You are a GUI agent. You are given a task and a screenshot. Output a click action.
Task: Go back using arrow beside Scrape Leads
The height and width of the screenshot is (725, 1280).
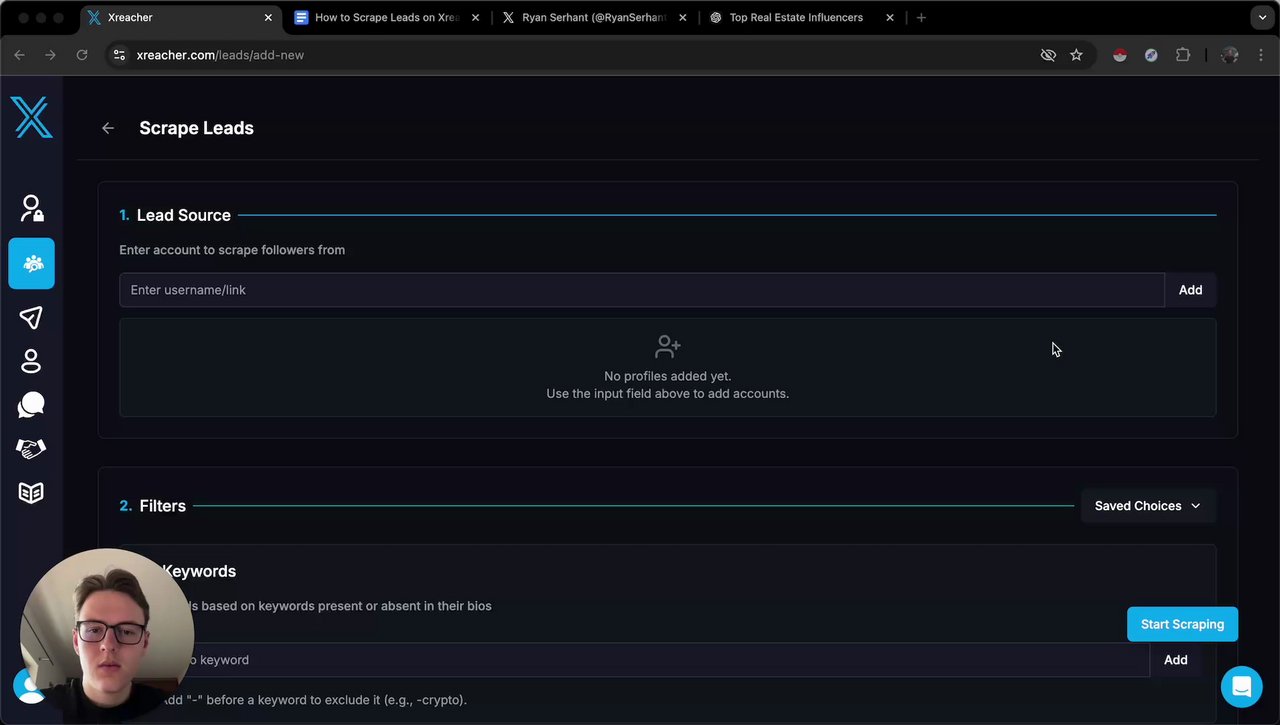point(108,128)
